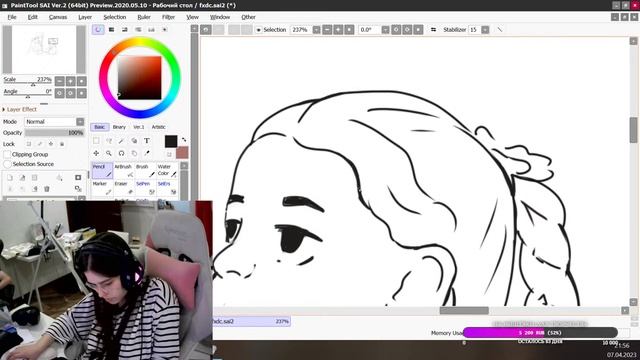Switch to the Ver.1 brush tab
The image size is (640, 360).
coord(139,127)
